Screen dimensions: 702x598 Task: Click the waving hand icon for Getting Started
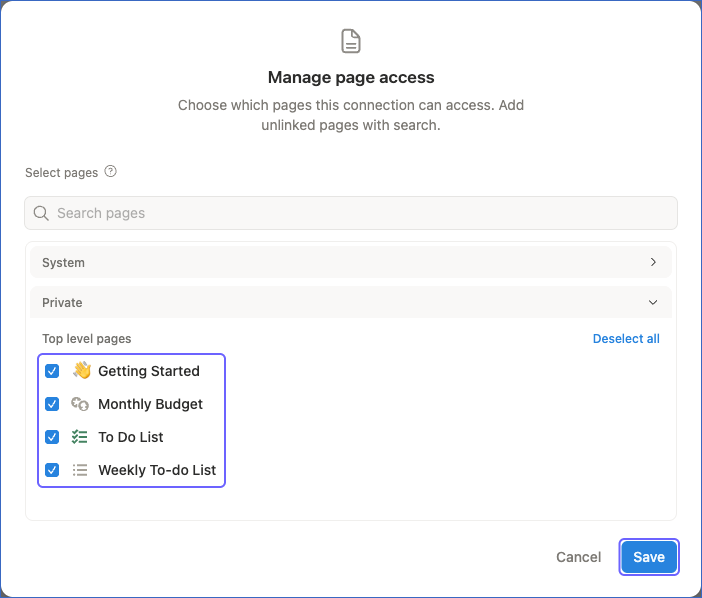[x=81, y=371]
